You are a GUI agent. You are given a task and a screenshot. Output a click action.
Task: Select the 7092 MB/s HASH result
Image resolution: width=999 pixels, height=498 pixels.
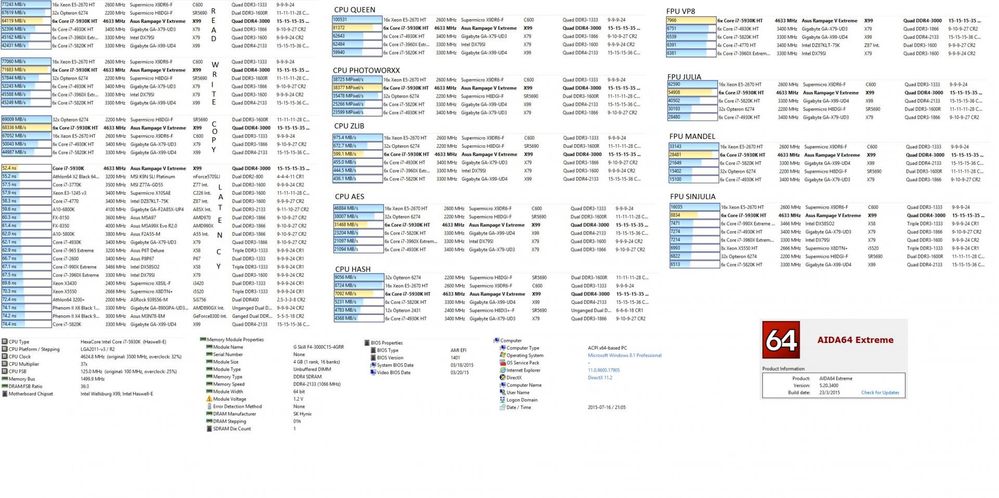pos(357,294)
